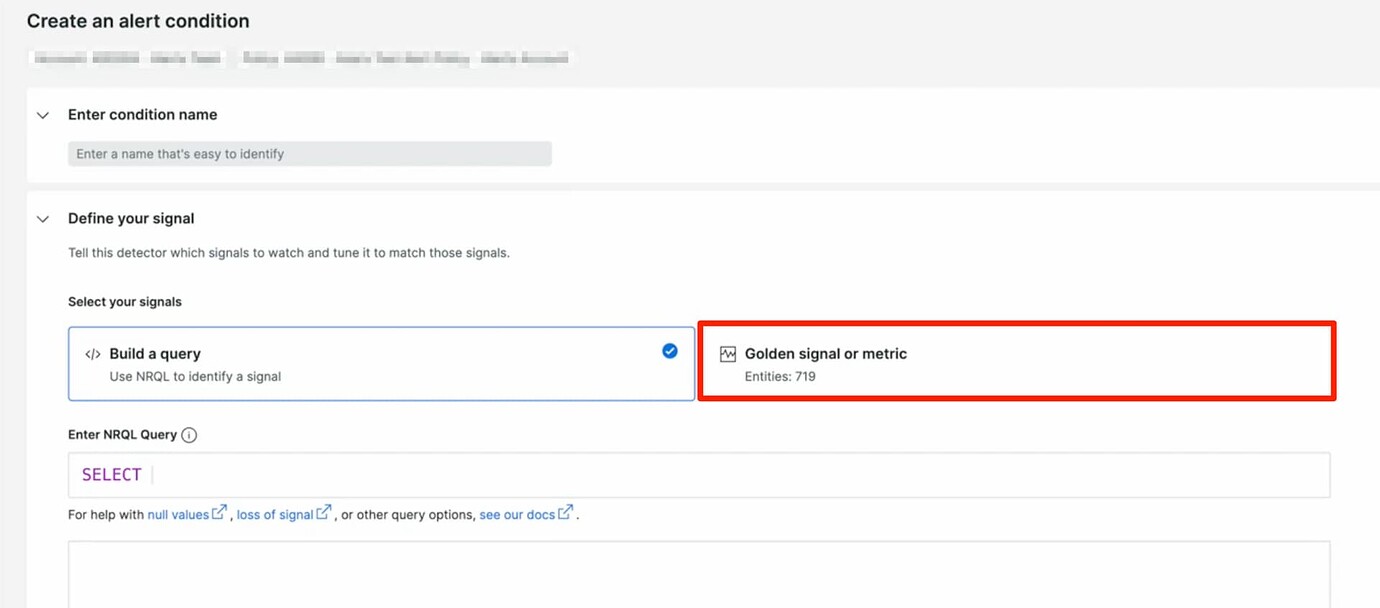1380x608 pixels.
Task: Click the code brackets icon on Build a query
Action: click(x=93, y=354)
